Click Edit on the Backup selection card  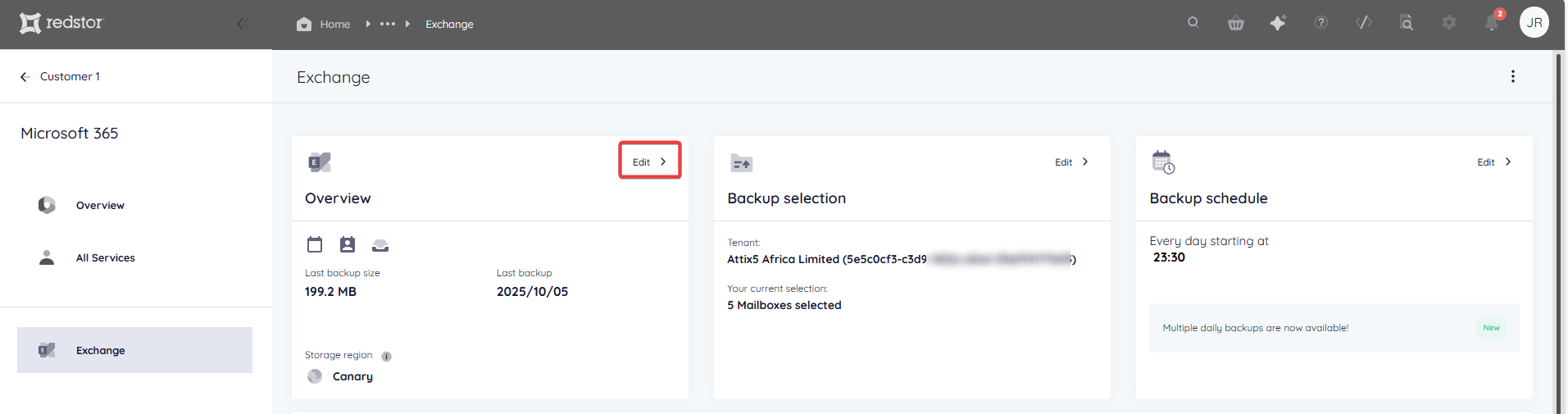(x=1072, y=162)
